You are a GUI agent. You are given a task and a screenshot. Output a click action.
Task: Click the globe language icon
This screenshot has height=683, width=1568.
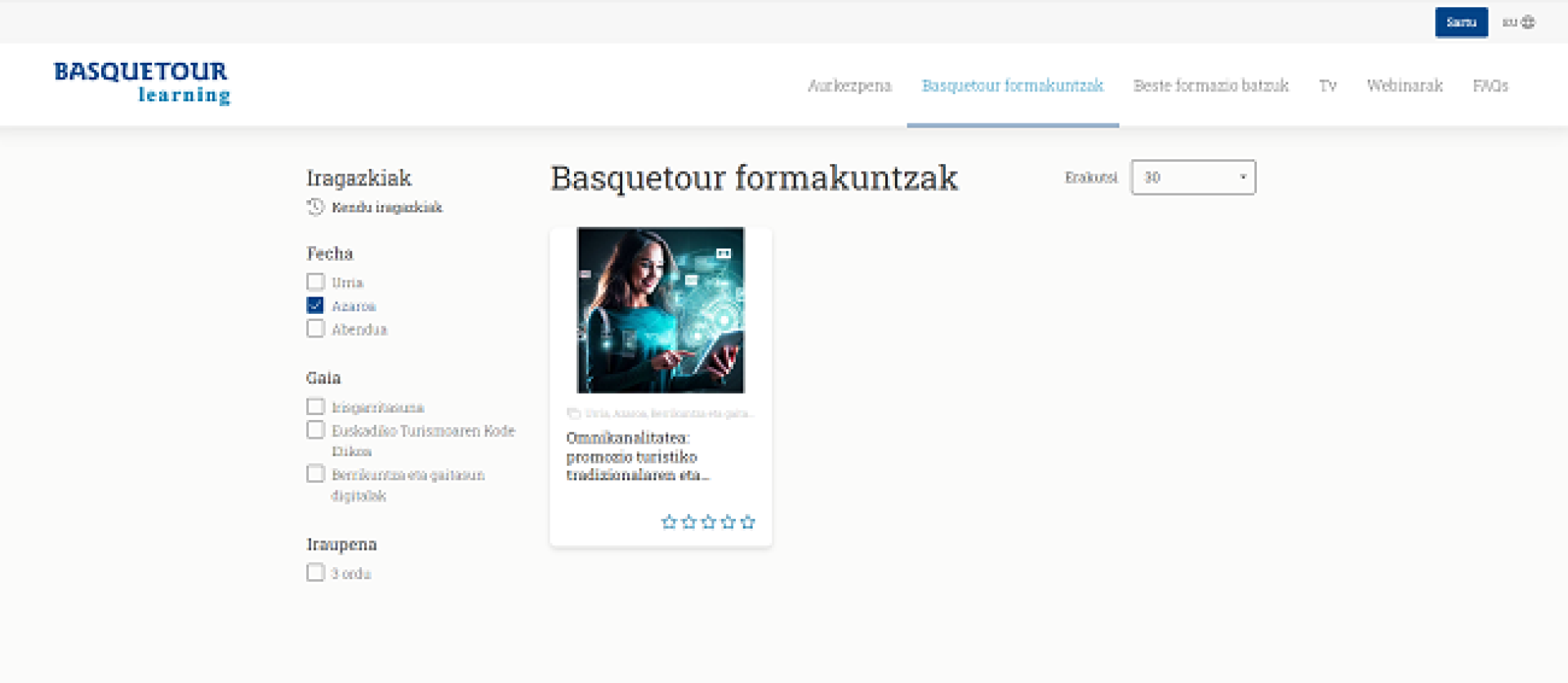[x=1528, y=22]
